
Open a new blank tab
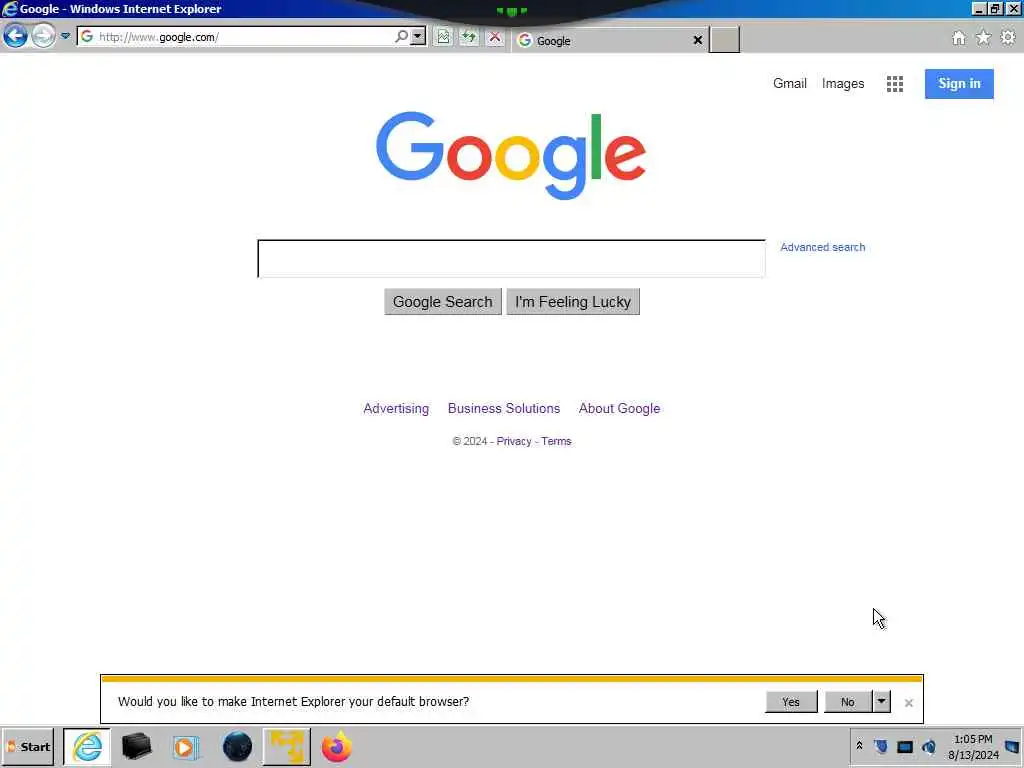pos(724,40)
